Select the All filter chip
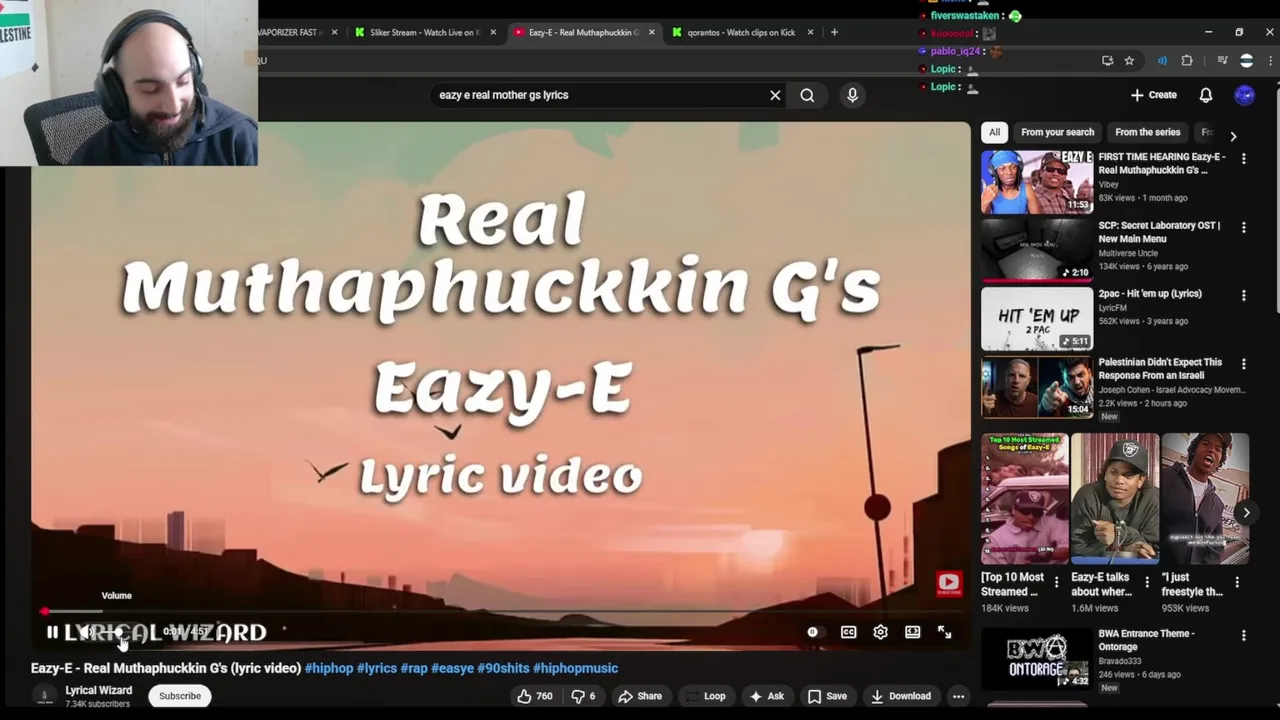This screenshot has width=1280, height=720. pos(994,132)
